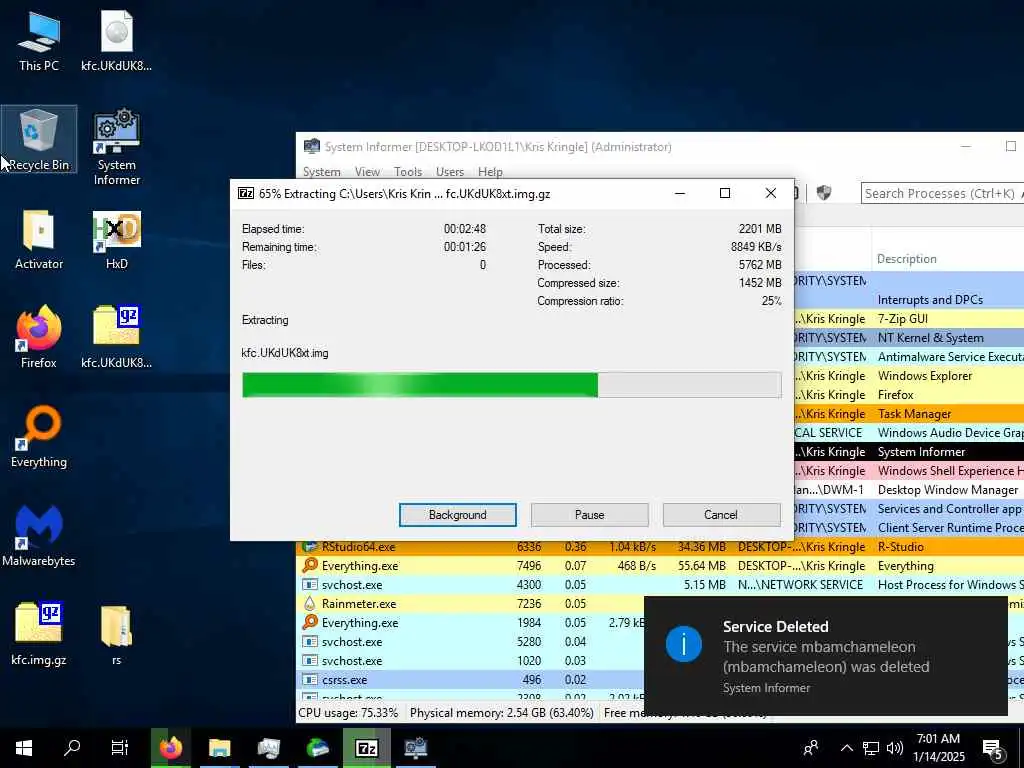Focus the Search Processes field

pyautogui.click(x=943, y=193)
